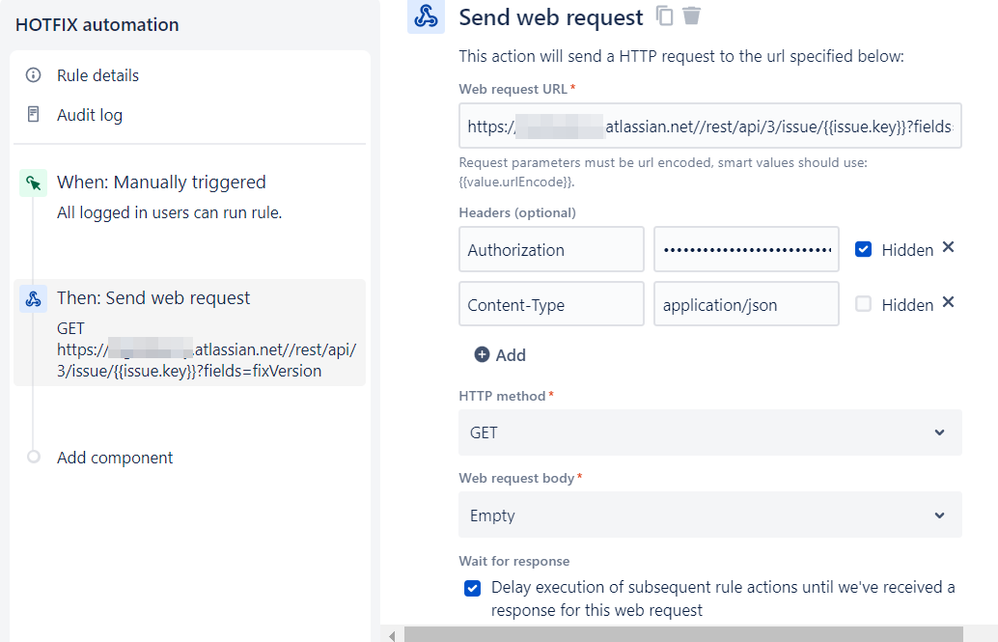Click the Manually triggered cursor icon
998x642 pixels.
33,183
